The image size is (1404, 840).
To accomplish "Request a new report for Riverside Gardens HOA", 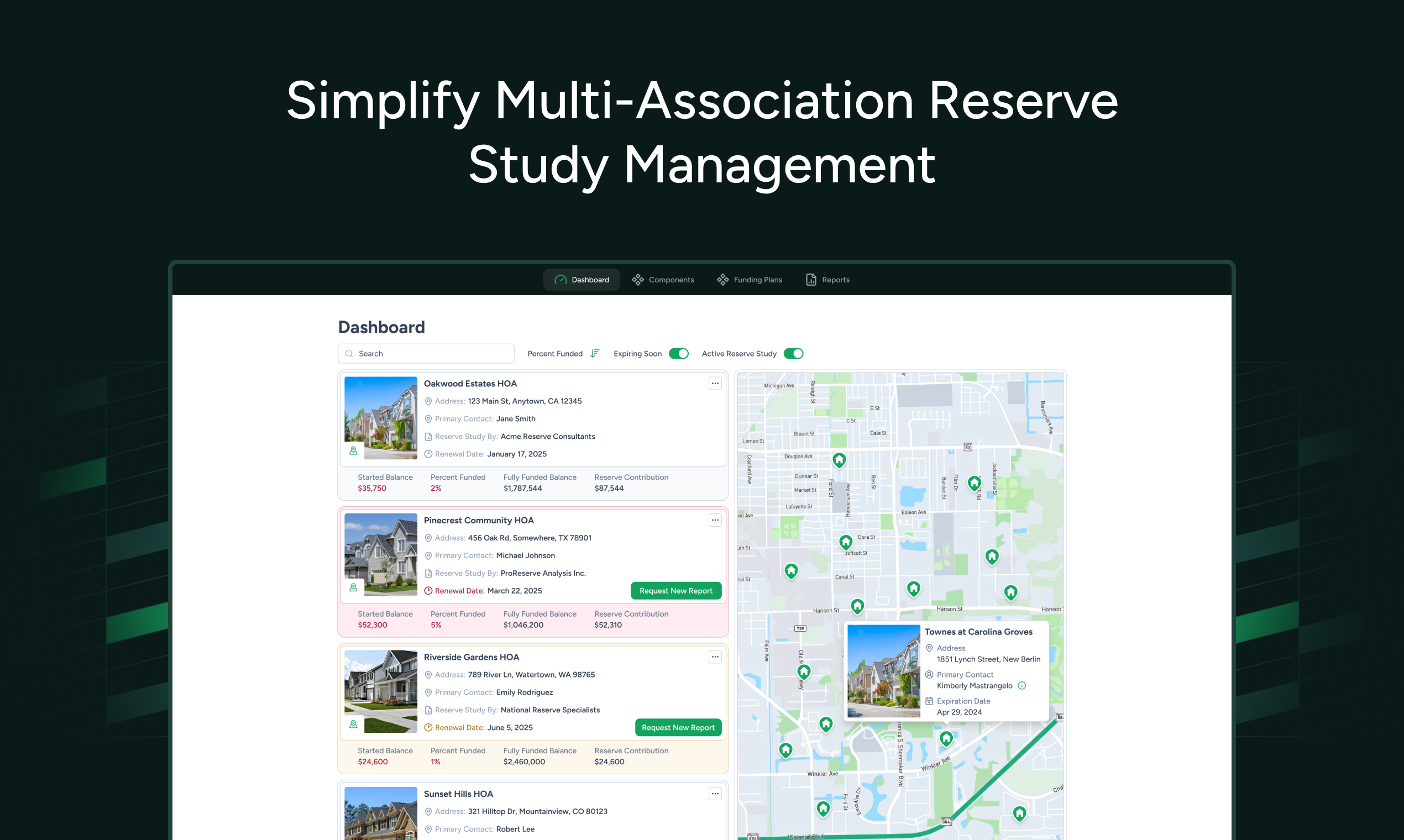I will pyautogui.click(x=678, y=727).
